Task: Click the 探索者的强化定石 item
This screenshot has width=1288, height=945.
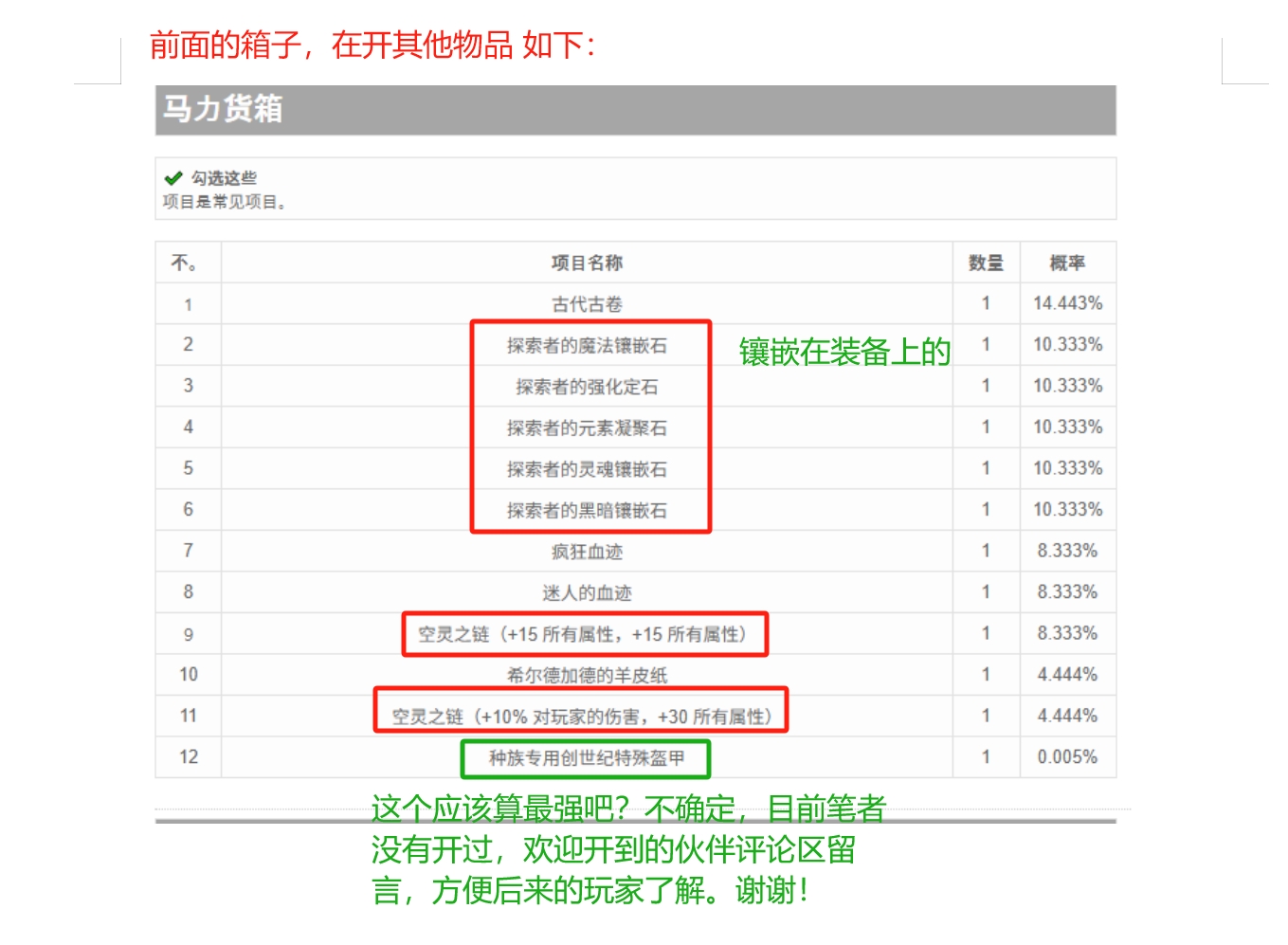Action: pyautogui.click(x=587, y=387)
